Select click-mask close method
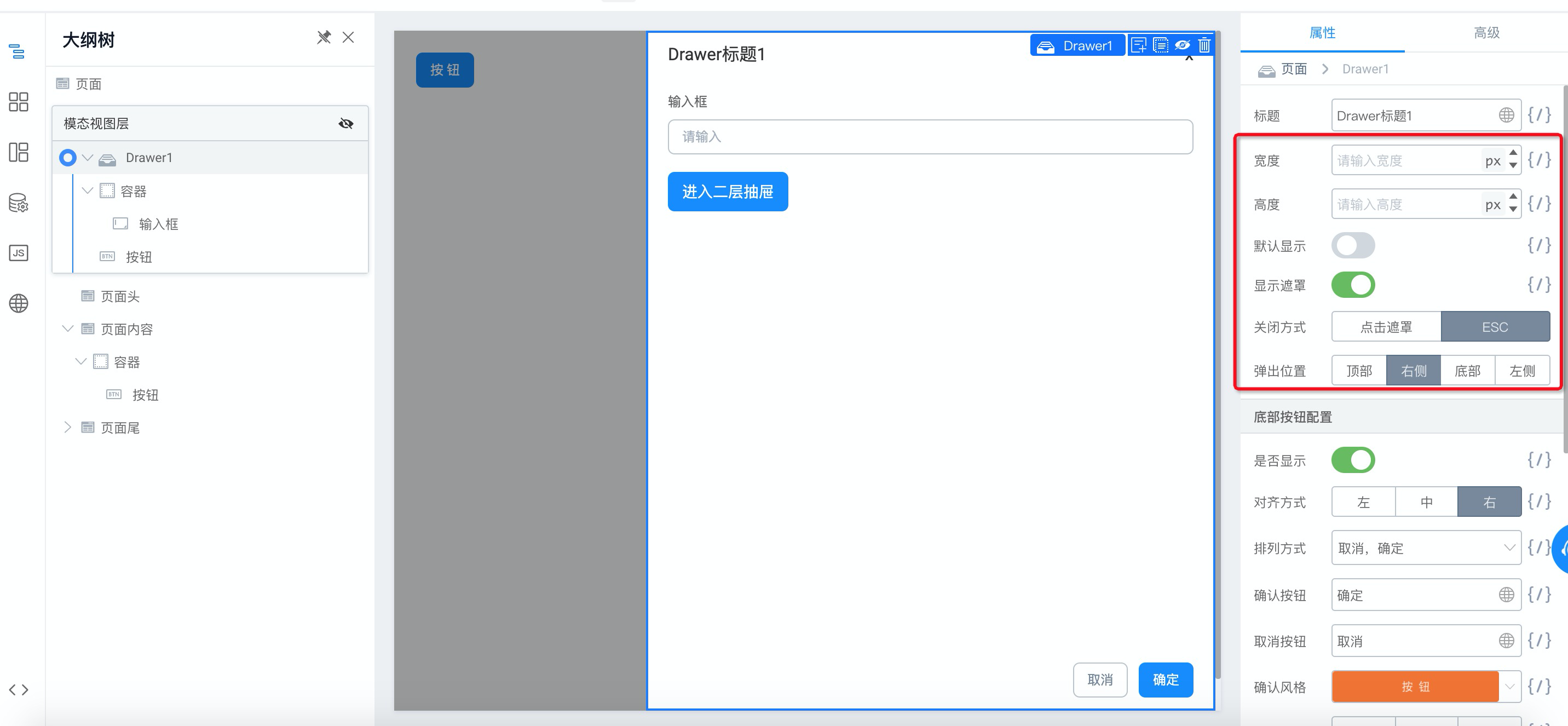 (1386, 327)
